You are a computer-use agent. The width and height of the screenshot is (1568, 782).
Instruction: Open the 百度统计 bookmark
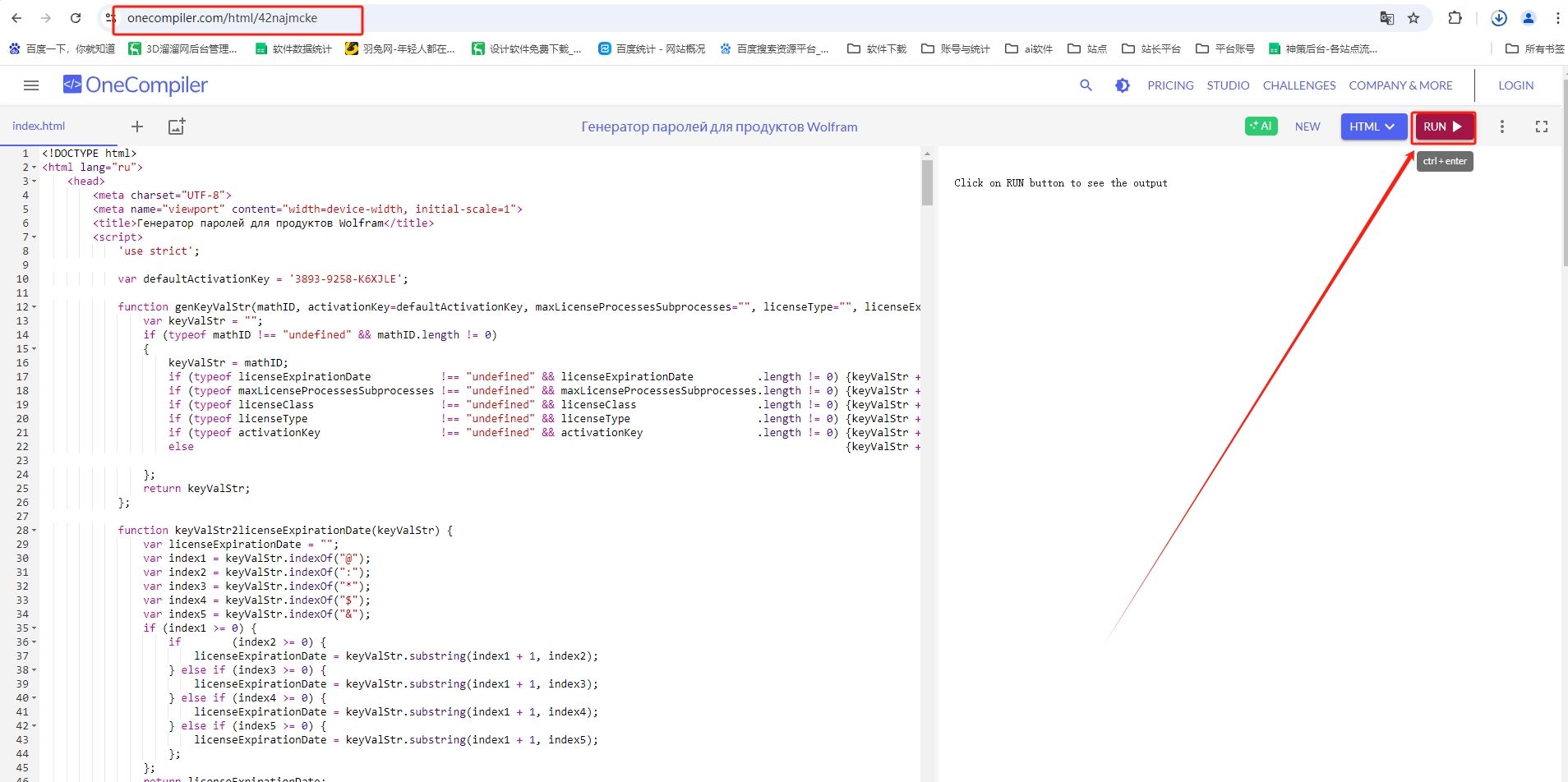tap(652, 49)
